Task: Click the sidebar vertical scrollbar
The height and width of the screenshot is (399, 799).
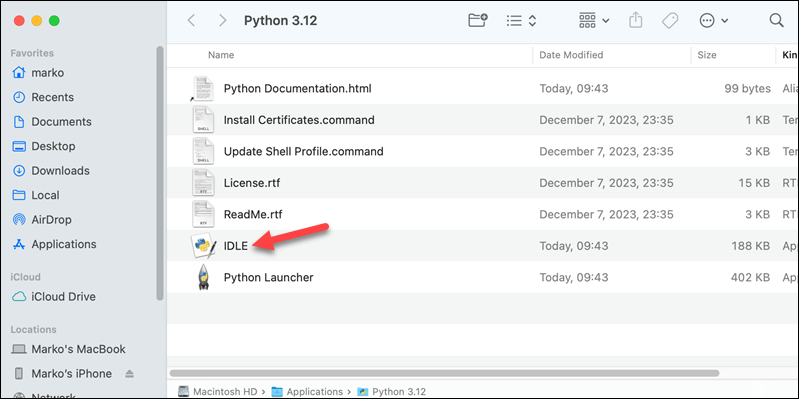Action: (x=160, y=173)
